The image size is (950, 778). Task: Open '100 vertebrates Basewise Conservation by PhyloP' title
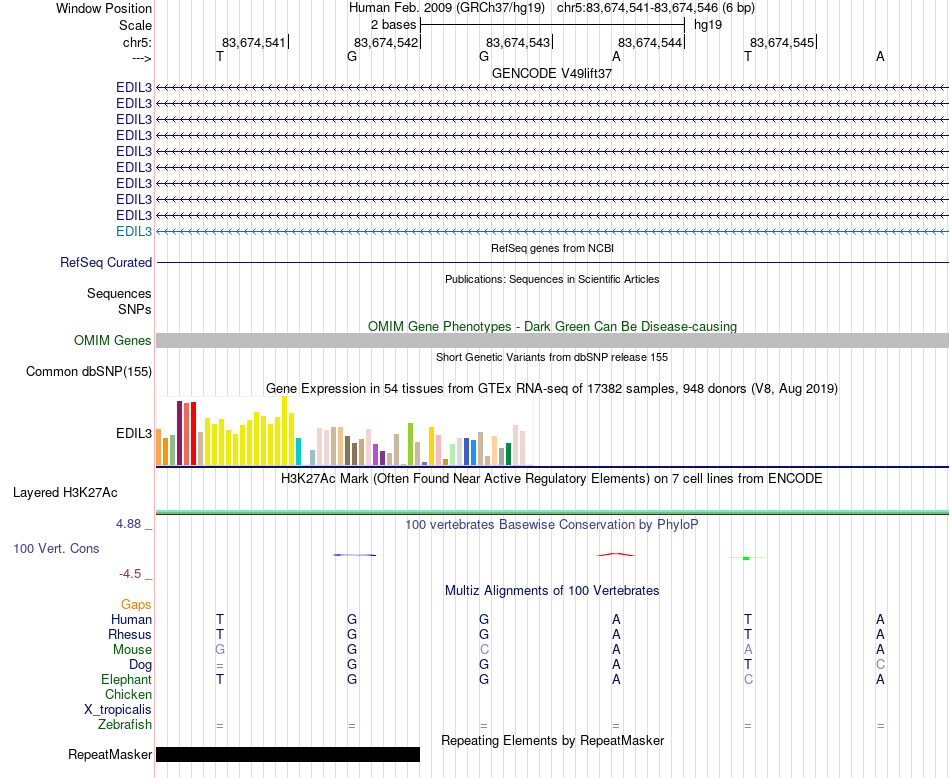552,525
